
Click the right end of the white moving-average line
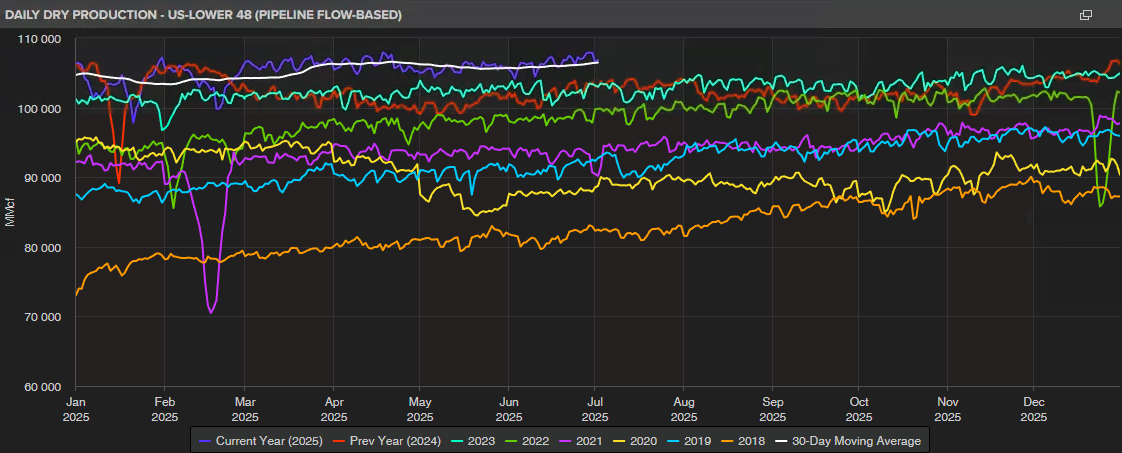point(598,62)
